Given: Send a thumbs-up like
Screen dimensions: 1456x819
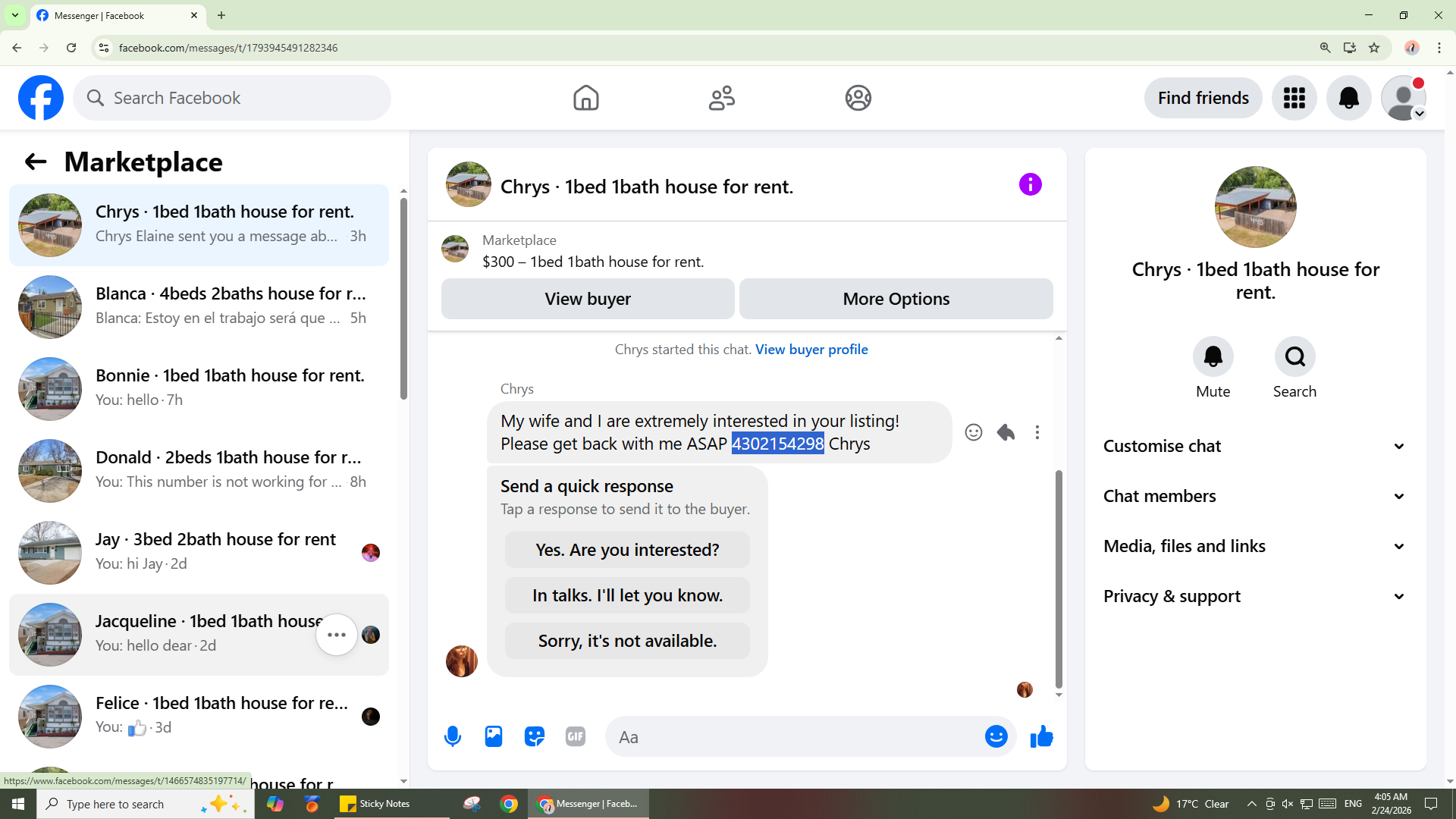Looking at the screenshot, I should point(1042,736).
